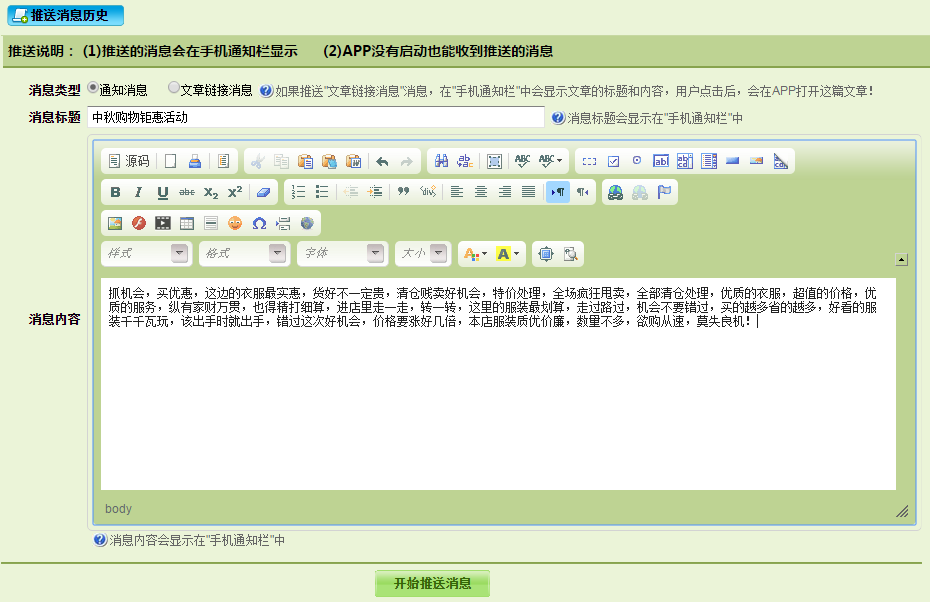Screen dimensions: 930x602
Task: Select the 通知消息 radio button
Action: pos(93,88)
